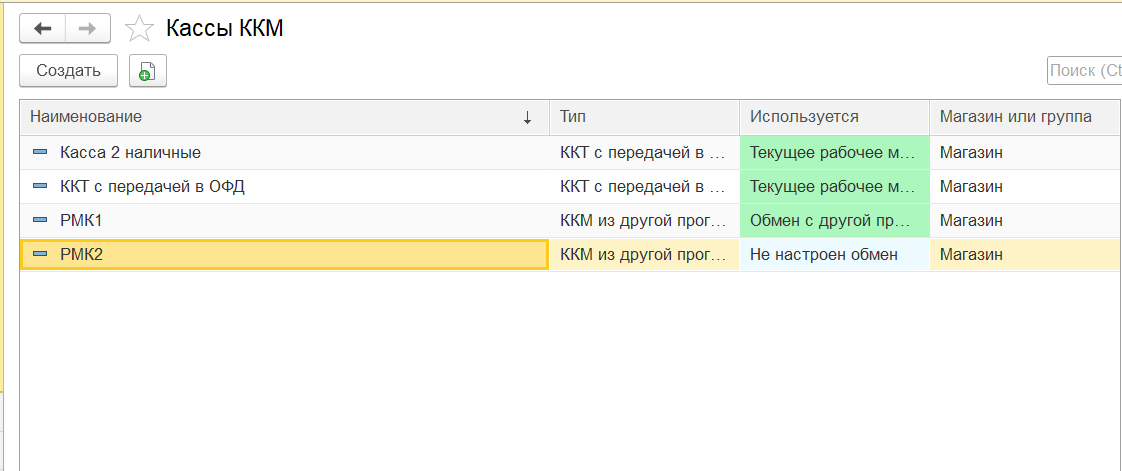This screenshot has width=1122, height=471.
Task: Click Тип cell of ККТ с передачей в ОФД row
Action: point(645,186)
